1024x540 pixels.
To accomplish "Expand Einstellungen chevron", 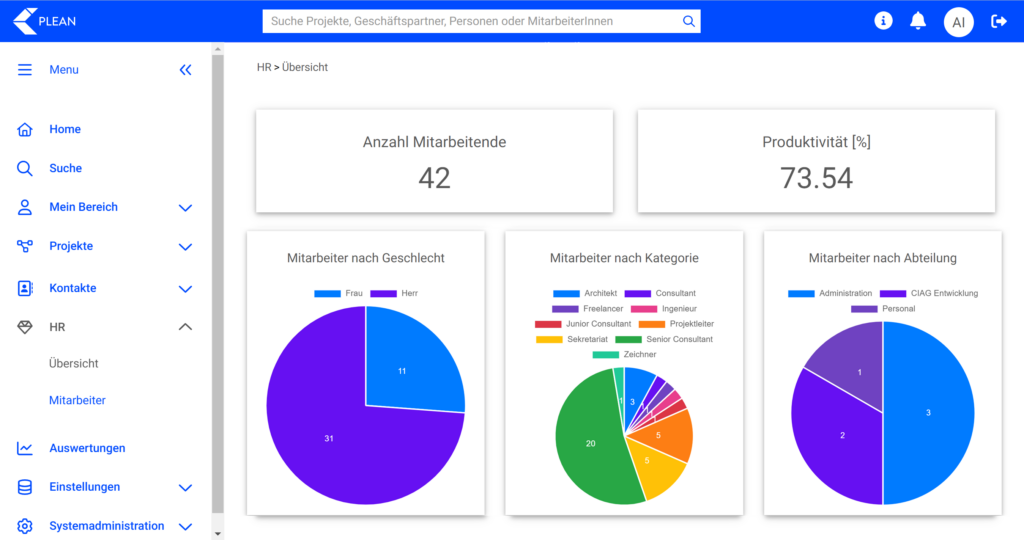I will 185,488.
